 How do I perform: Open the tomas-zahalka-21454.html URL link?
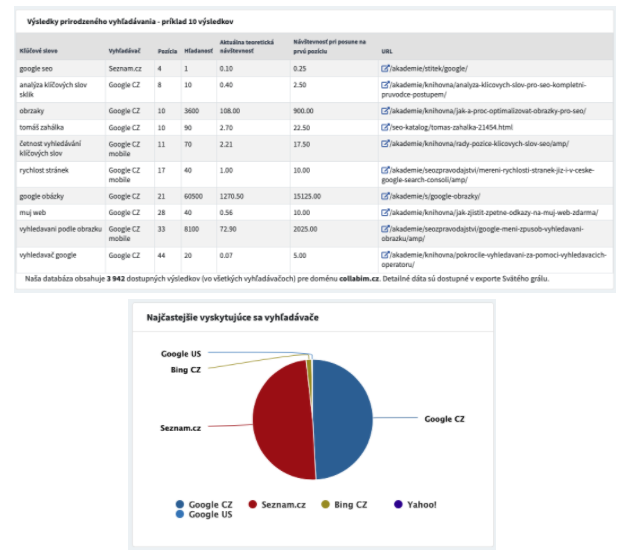(451, 127)
